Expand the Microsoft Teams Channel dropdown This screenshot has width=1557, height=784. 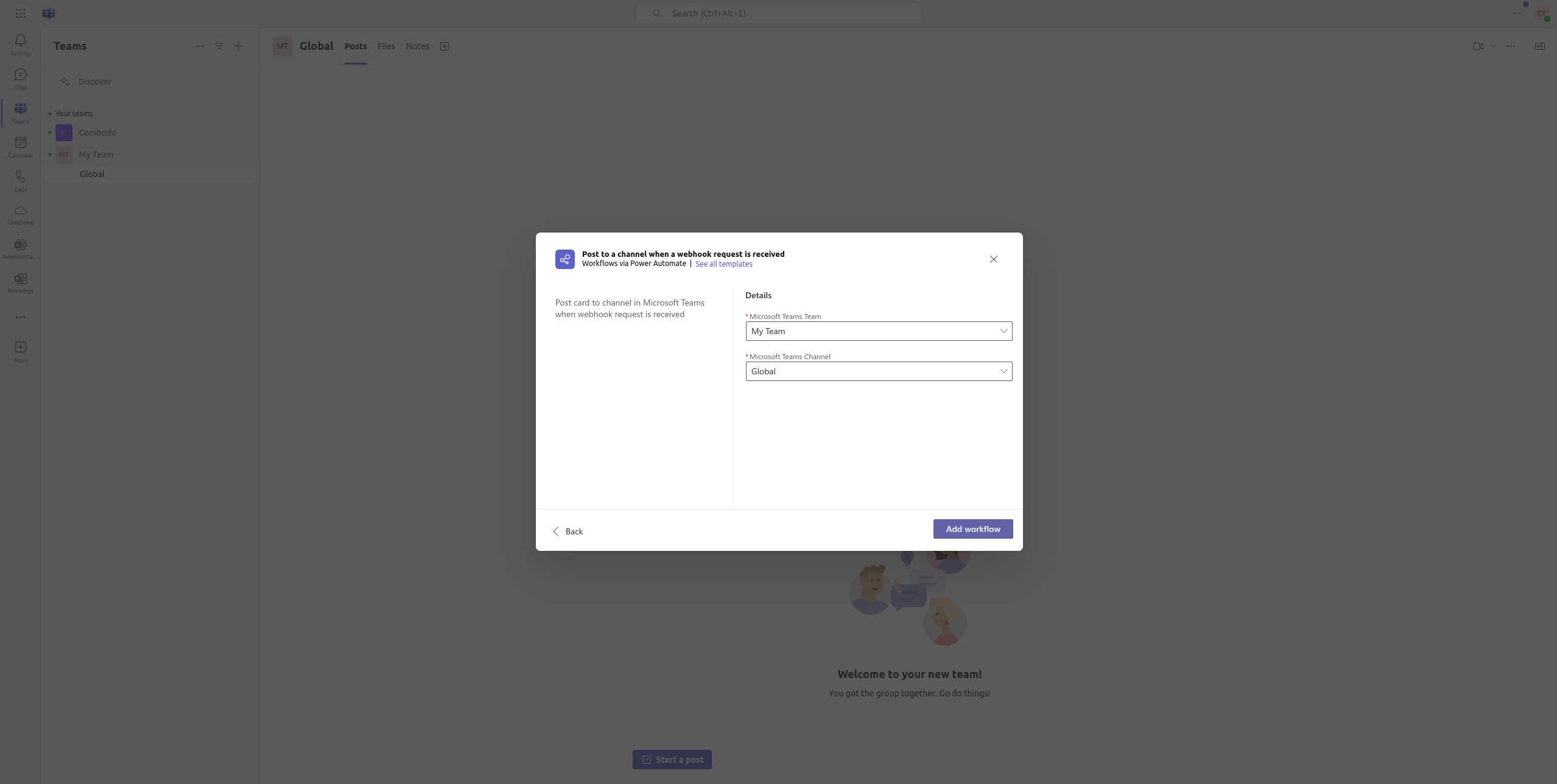pyautogui.click(x=878, y=371)
